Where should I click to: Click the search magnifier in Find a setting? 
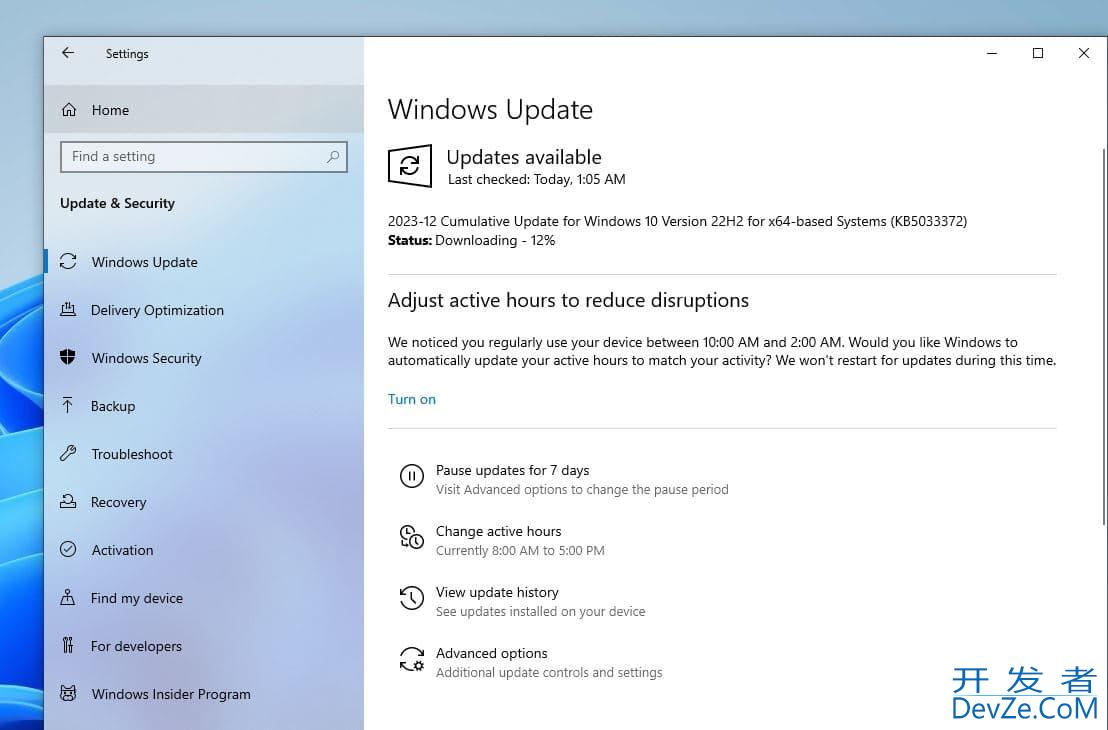click(x=333, y=157)
